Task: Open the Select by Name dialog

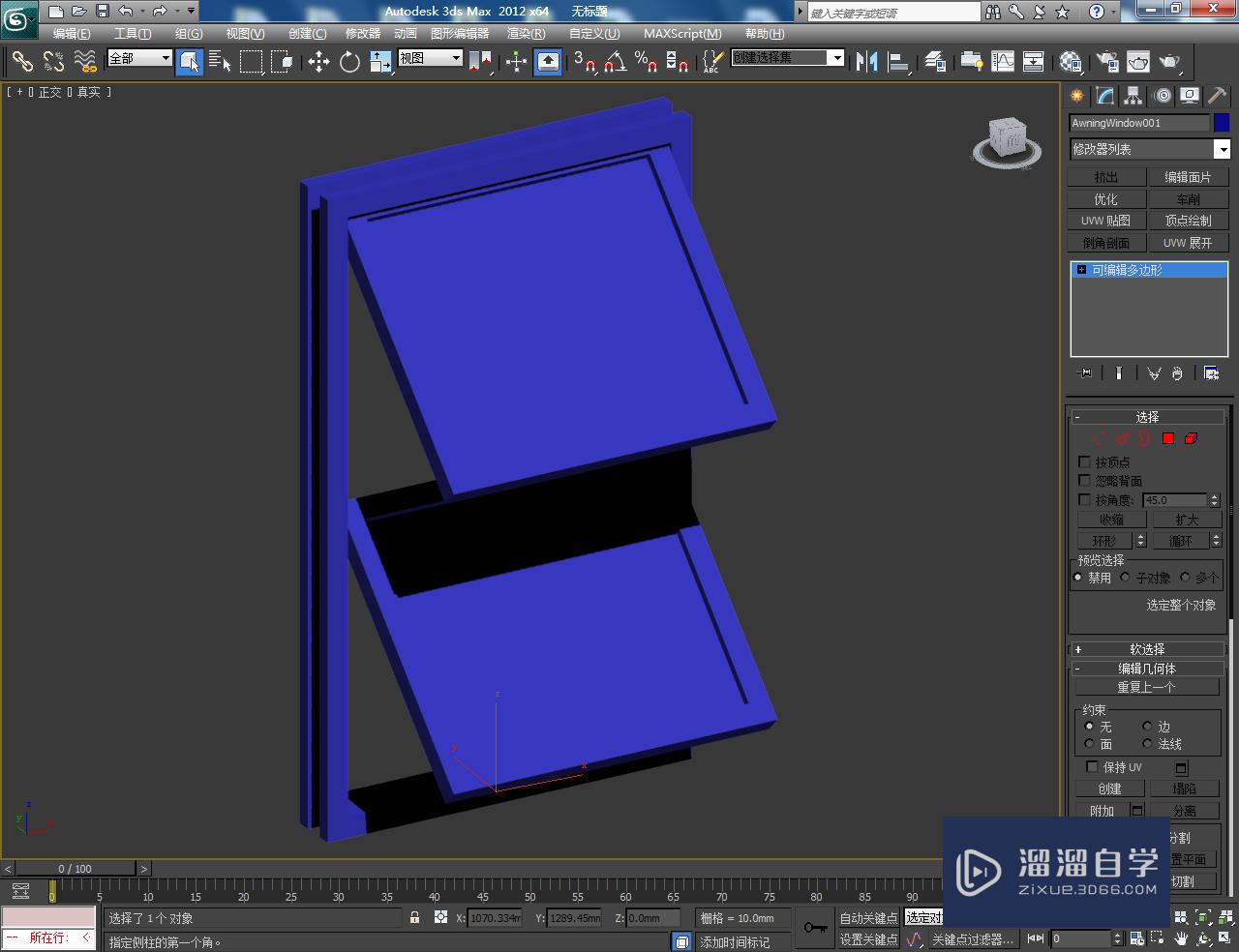Action: [x=220, y=62]
